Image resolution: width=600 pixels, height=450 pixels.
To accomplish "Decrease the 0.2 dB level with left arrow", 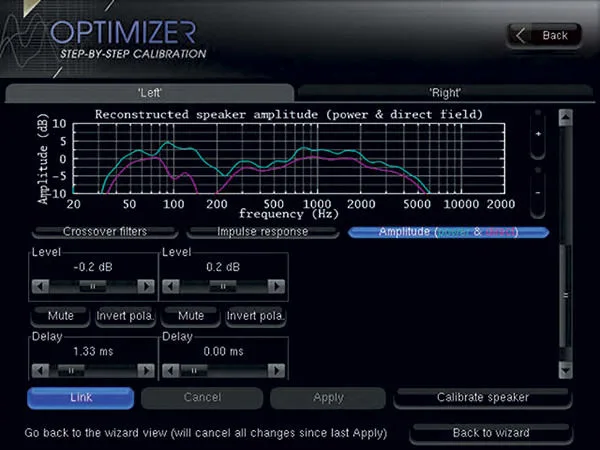I will tap(171, 286).
